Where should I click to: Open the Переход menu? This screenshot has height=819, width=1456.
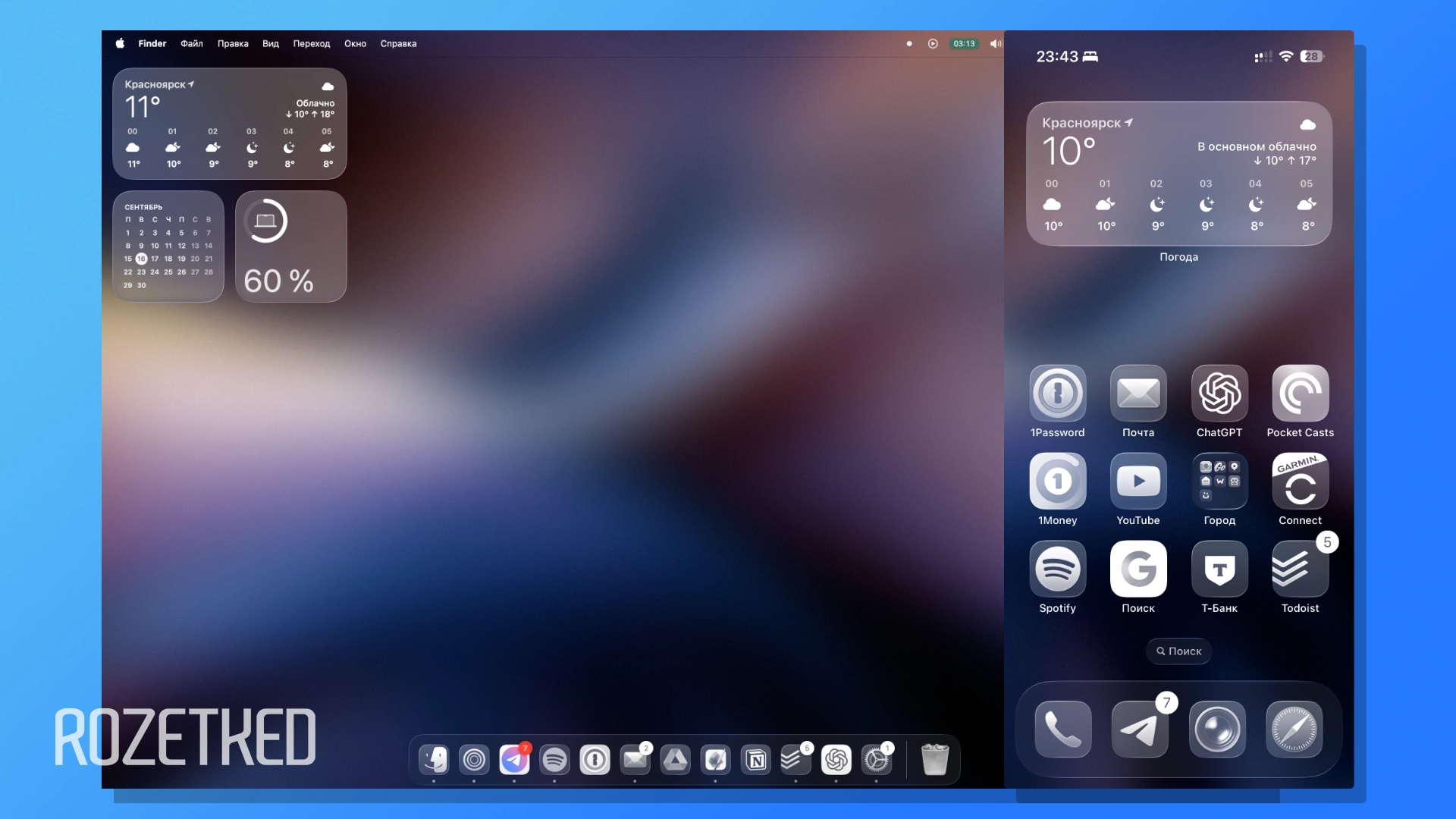pos(311,43)
